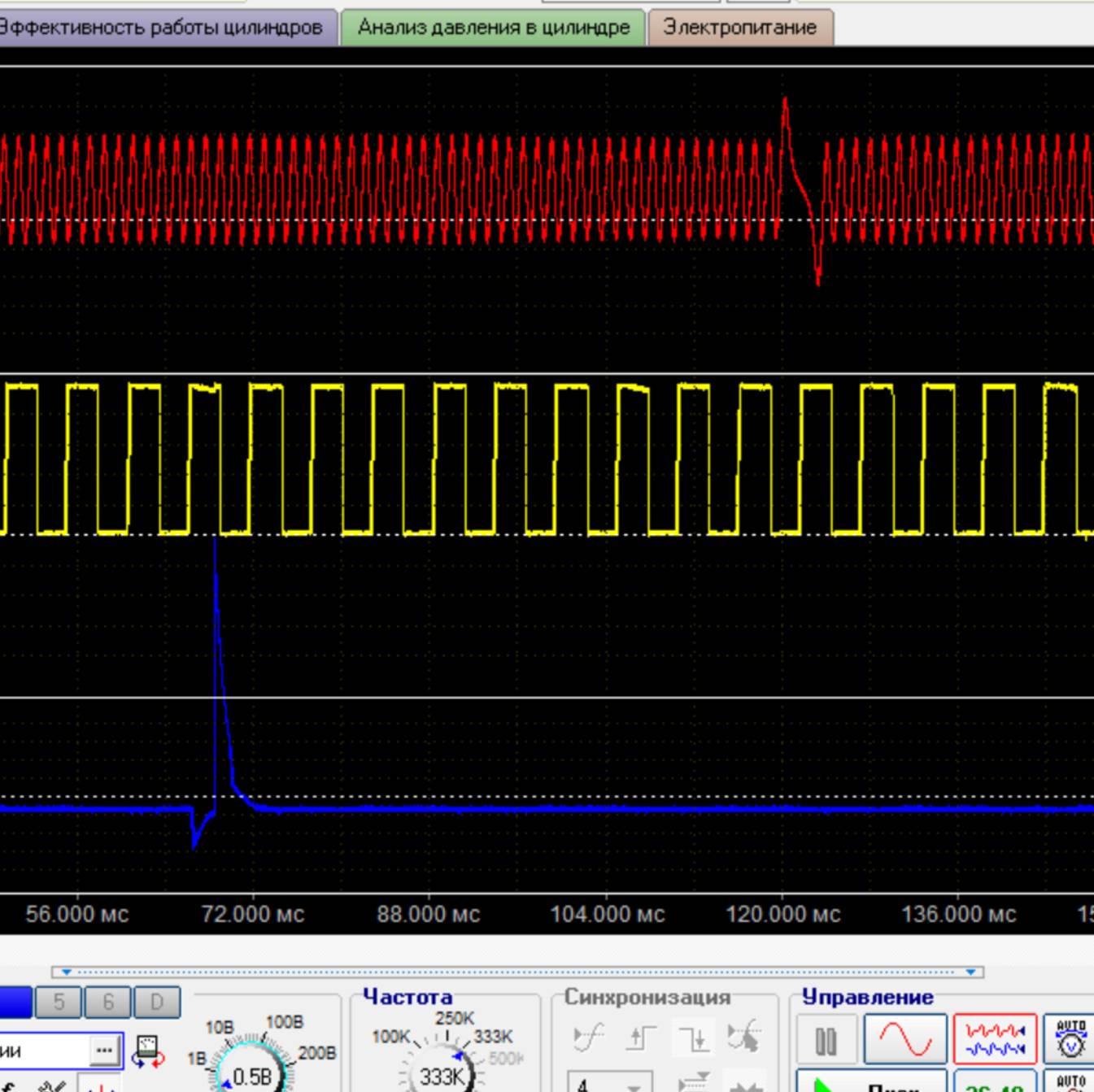Click the ellipsis browse button

pyautogui.click(x=104, y=1051)
